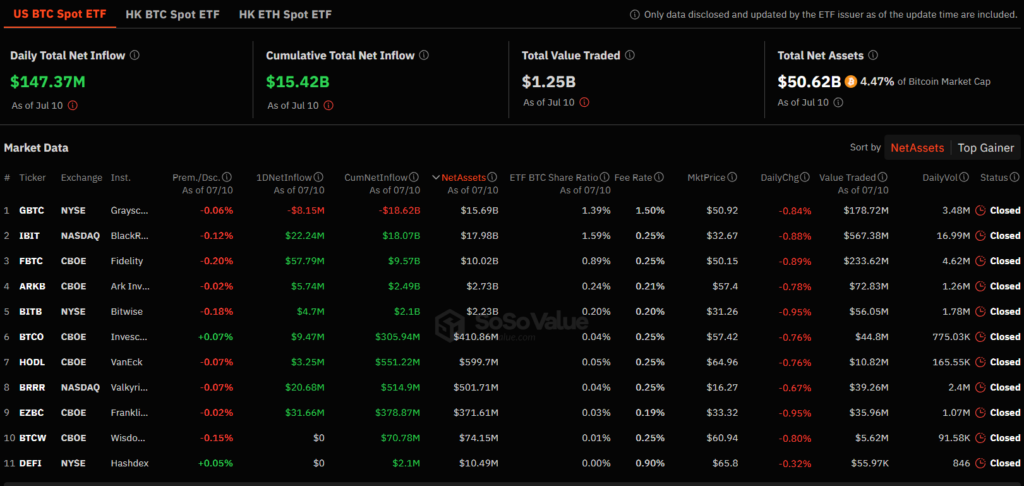Click the clock status icon in HODL row

point(980,362)
